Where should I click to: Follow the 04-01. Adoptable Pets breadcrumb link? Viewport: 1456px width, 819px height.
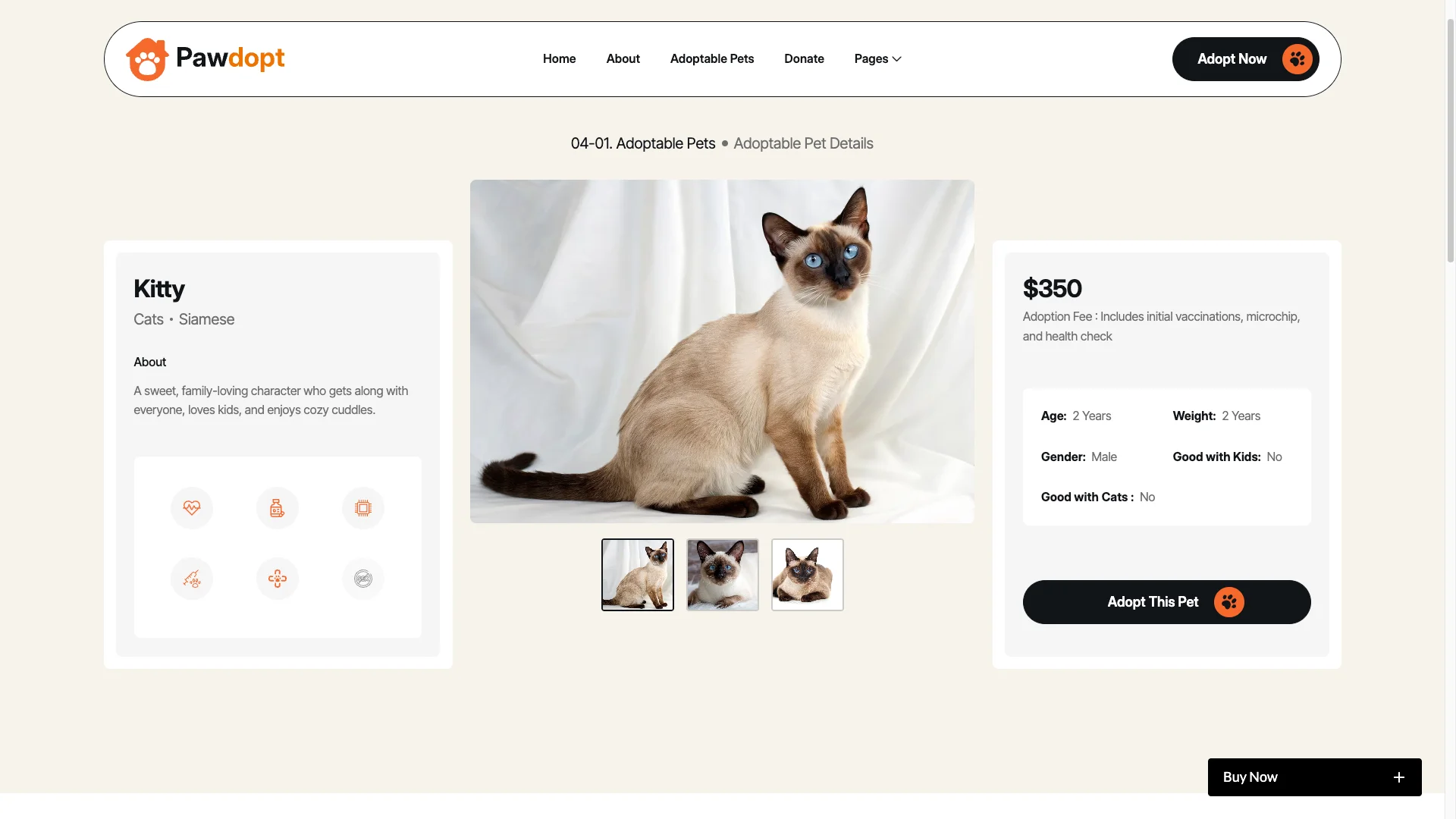[x=643, y=143]
